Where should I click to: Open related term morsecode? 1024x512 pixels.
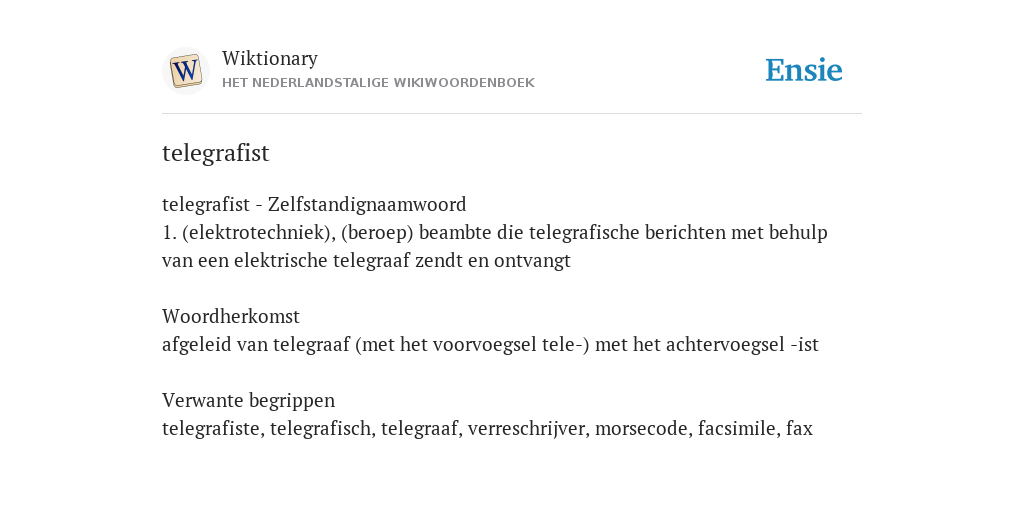pos(641,429)
